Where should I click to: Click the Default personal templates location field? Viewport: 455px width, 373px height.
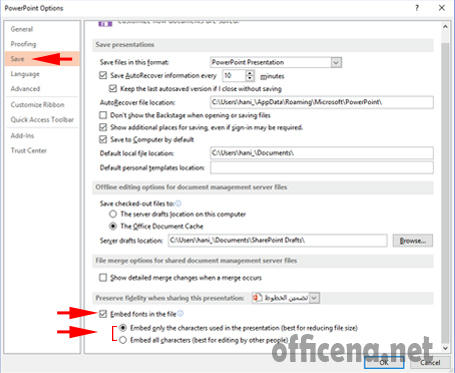[x=322, y=168]
